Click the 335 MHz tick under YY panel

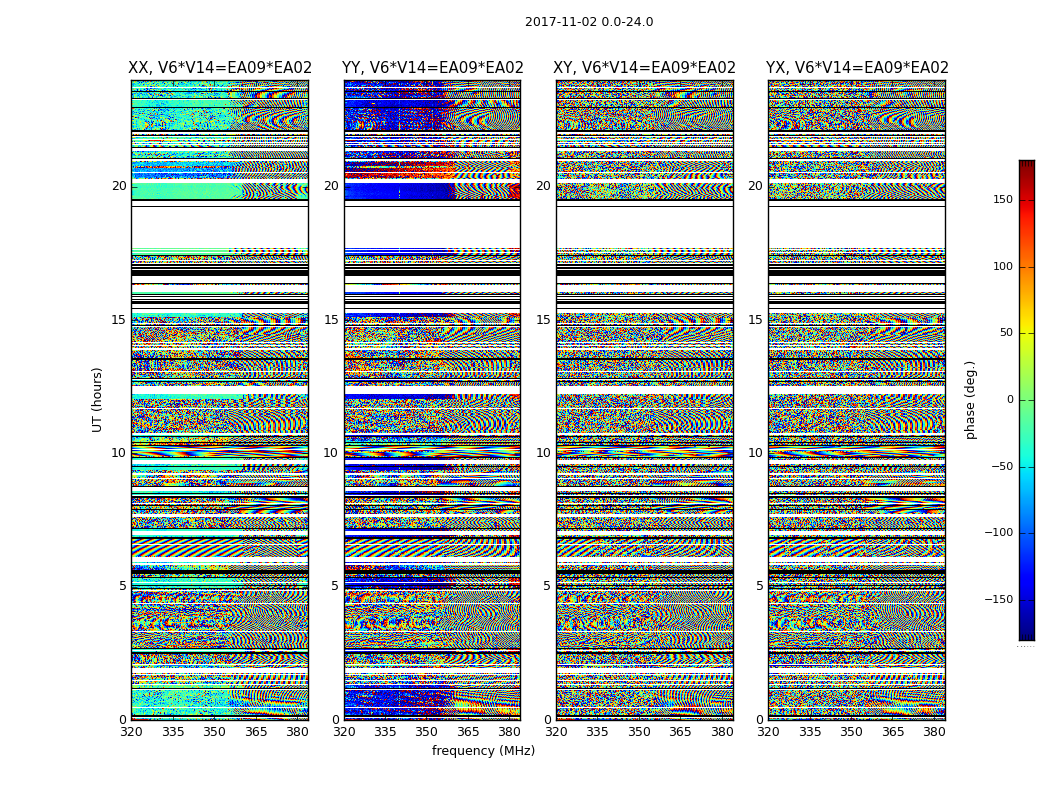[385, 732]
